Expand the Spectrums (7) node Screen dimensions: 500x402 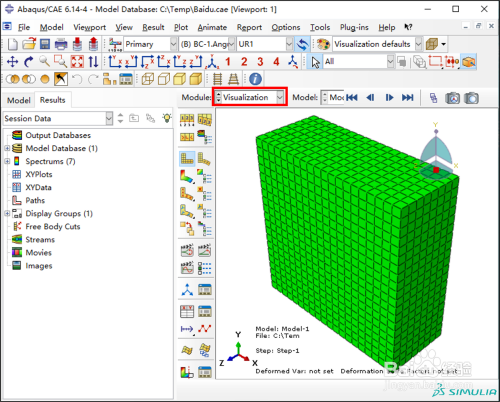tap(7, 161)
